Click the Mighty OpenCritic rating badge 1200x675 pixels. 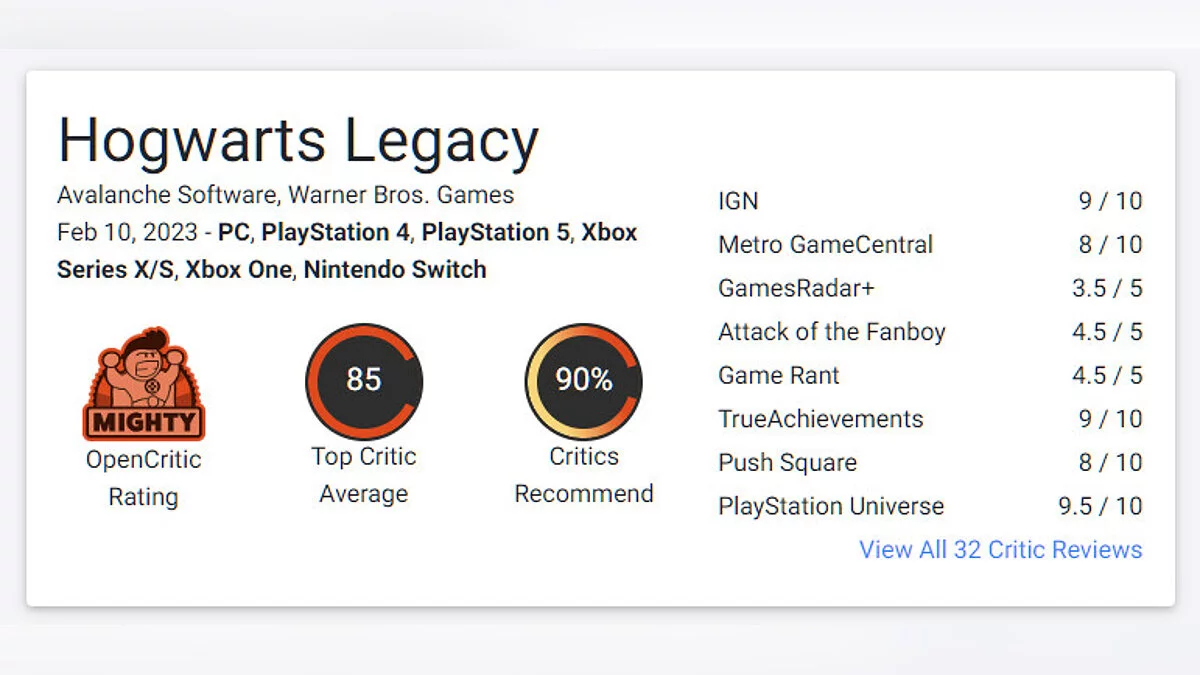pos(143,385)
